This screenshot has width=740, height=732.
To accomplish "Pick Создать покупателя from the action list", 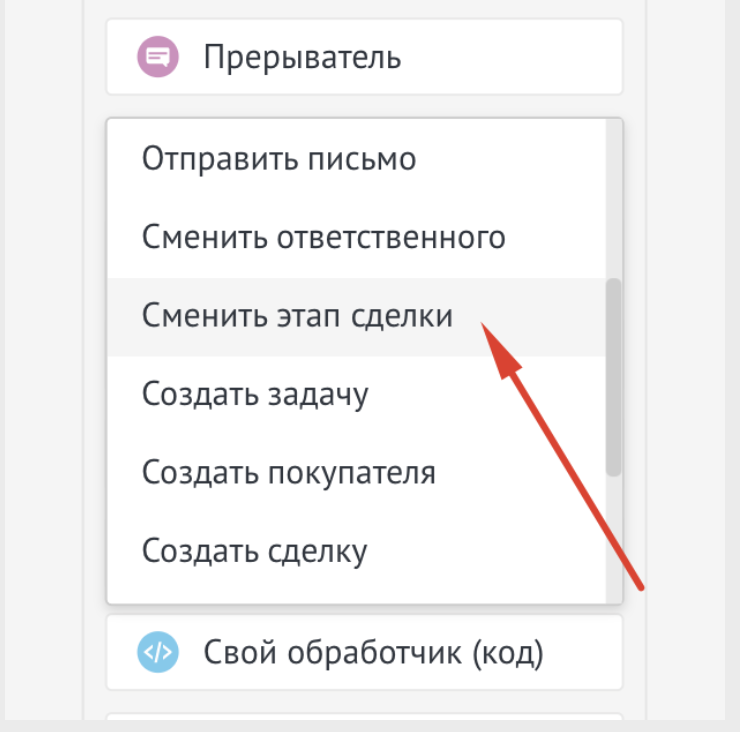I will pos(288,472).
